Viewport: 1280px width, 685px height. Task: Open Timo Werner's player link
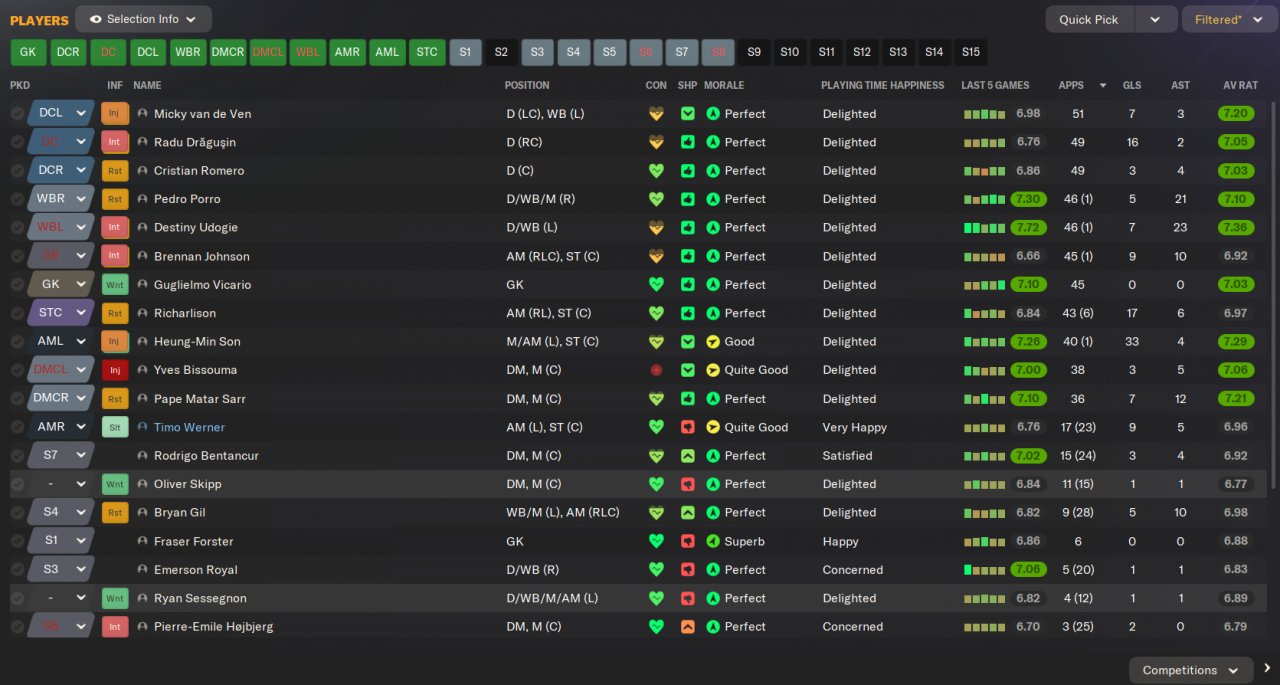click(x=189, y=427)
